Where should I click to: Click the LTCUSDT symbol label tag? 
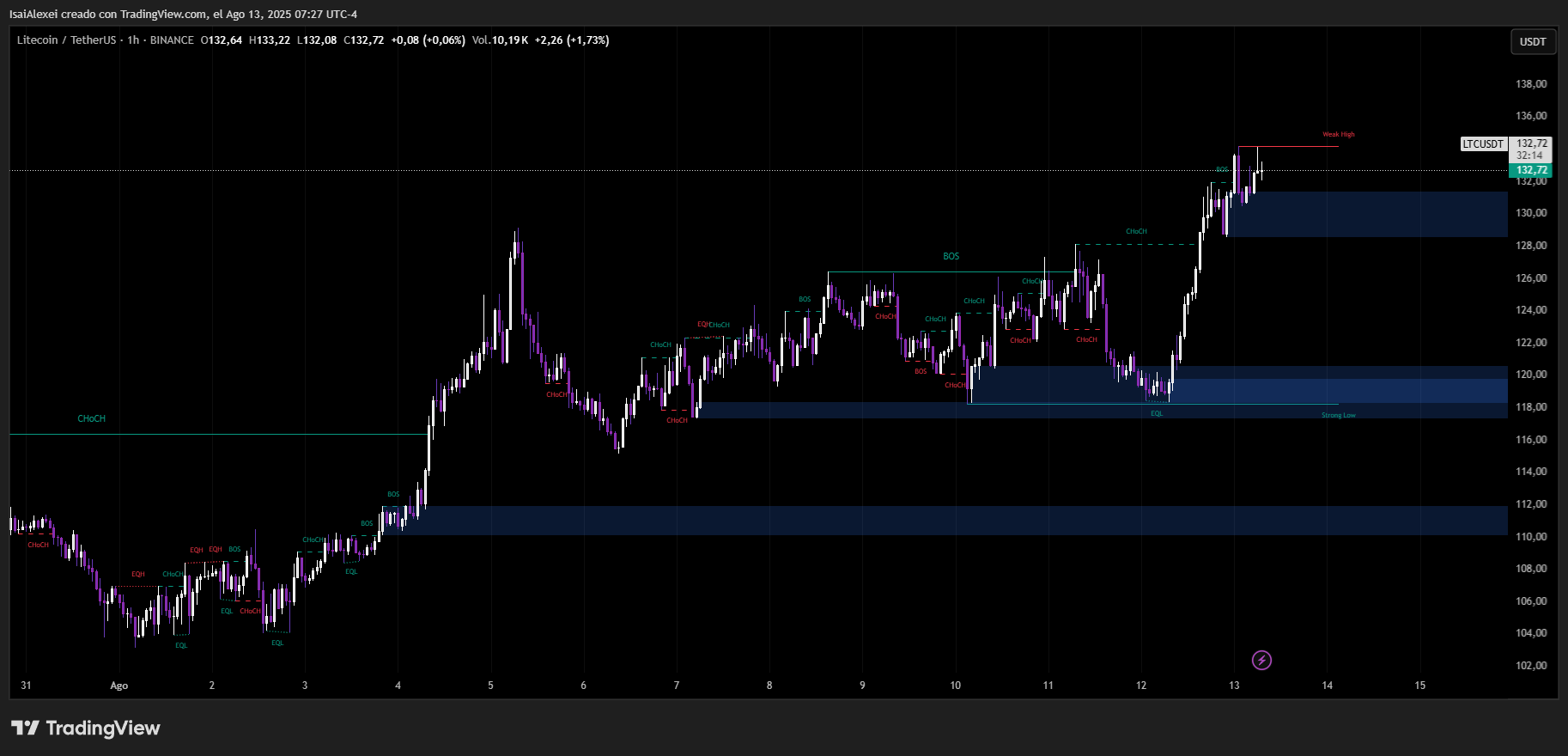coord(1483,144)
